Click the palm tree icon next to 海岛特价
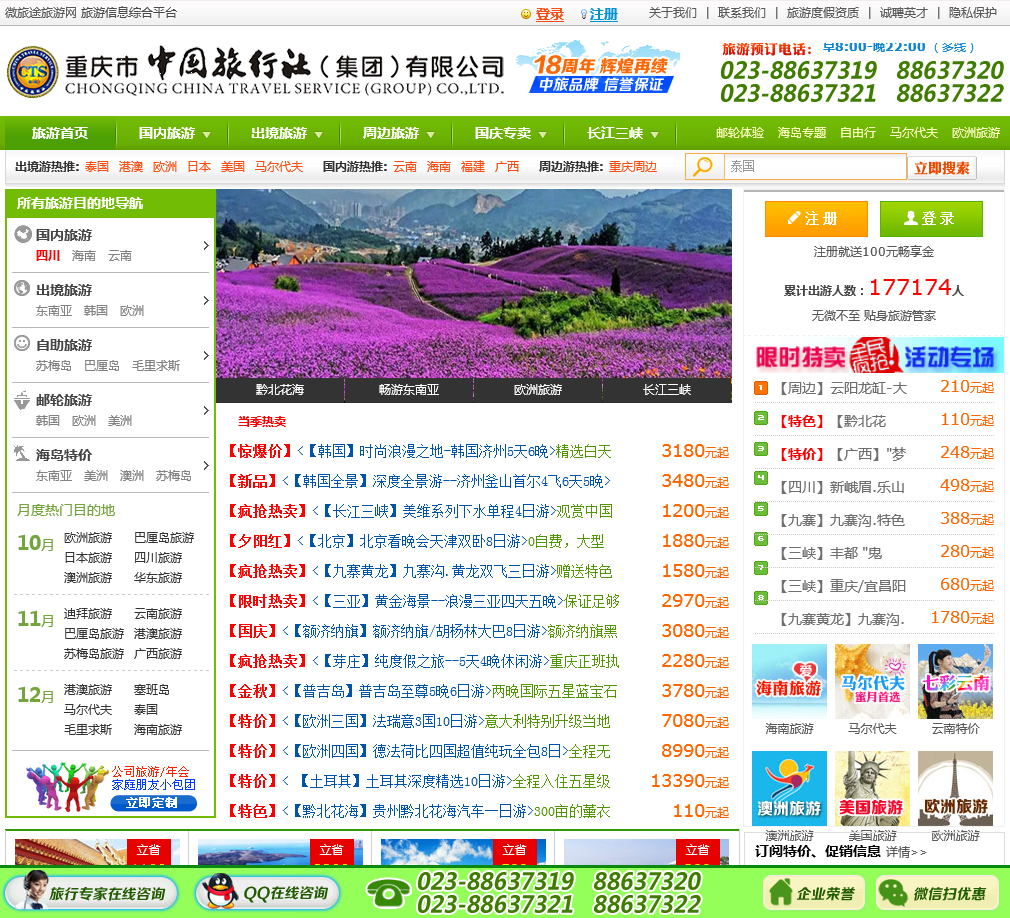Image resolution: width=1010 pixels, height=918 pixels. click(22, 454)
